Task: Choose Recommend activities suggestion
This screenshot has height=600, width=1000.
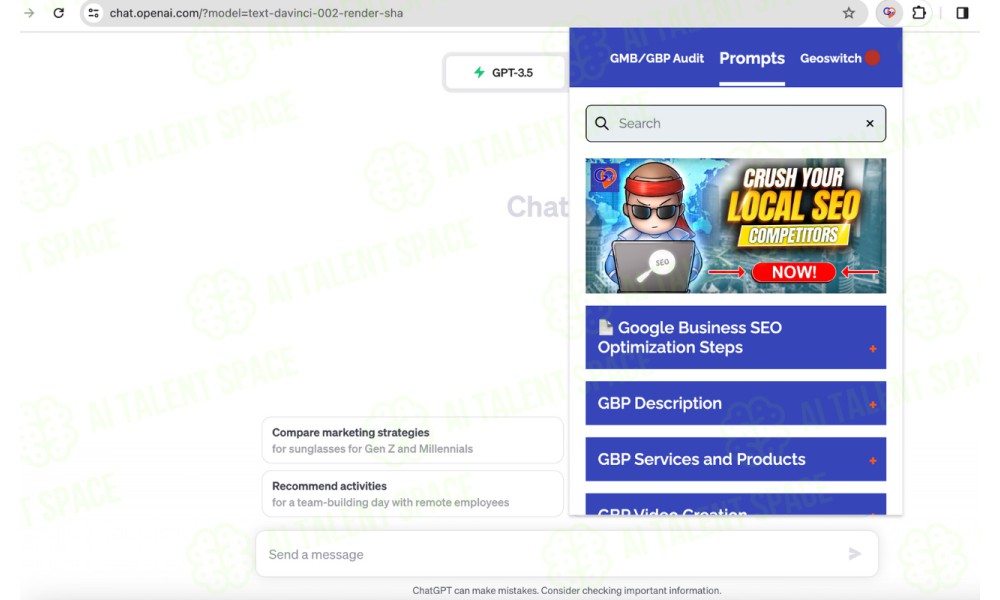Action: point(413,494)
